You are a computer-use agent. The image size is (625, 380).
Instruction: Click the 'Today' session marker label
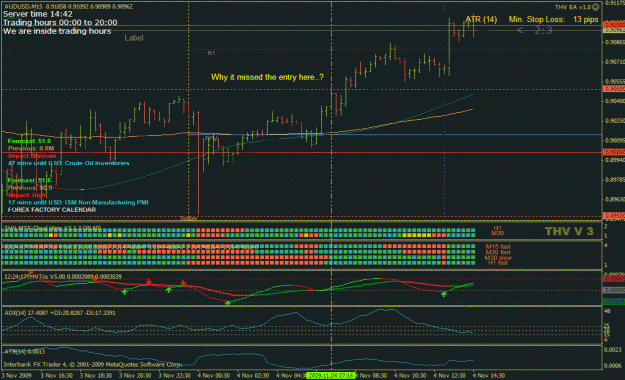click(188, 218)
